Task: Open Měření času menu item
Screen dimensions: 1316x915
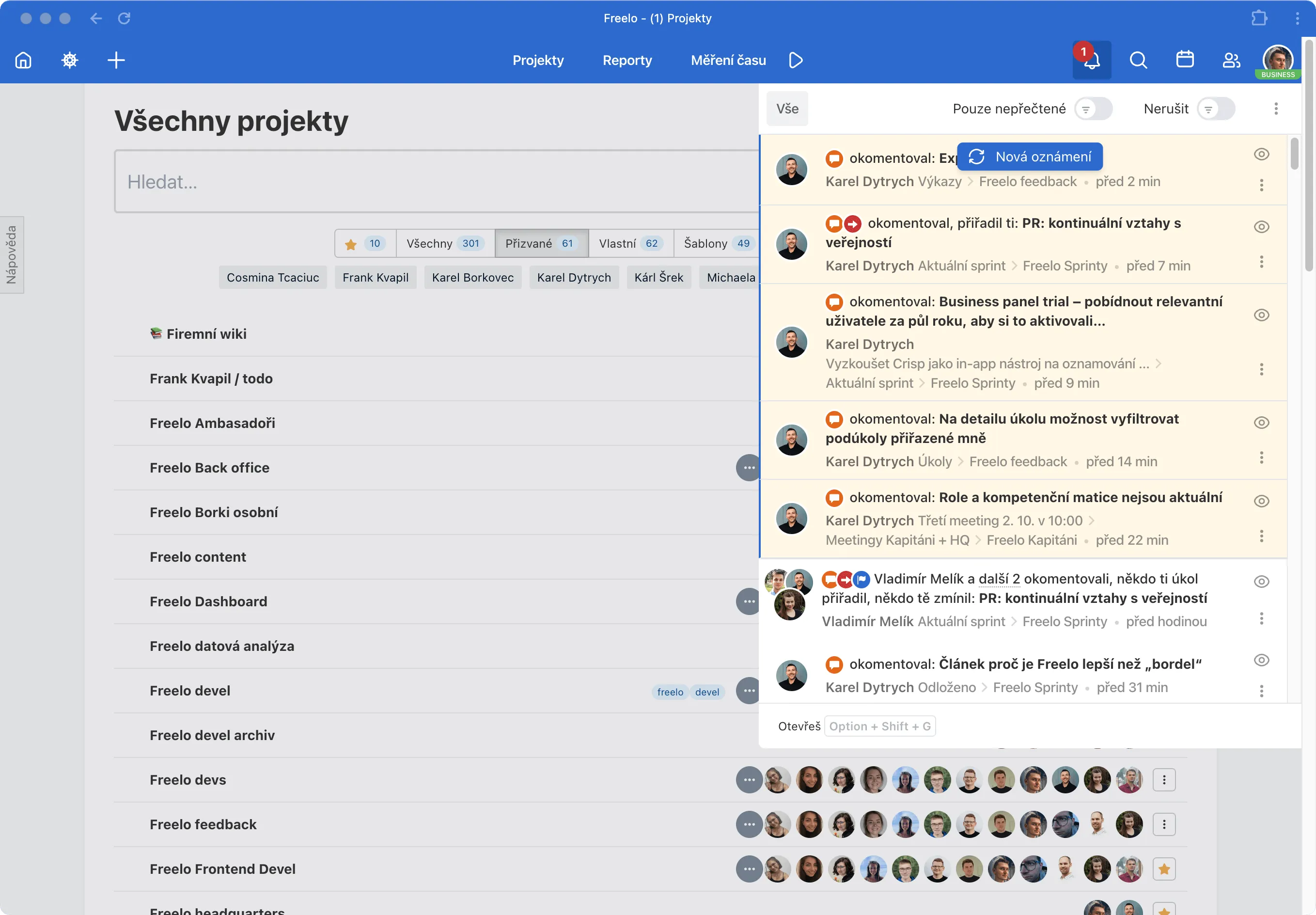Action: (x=728, y=60)
